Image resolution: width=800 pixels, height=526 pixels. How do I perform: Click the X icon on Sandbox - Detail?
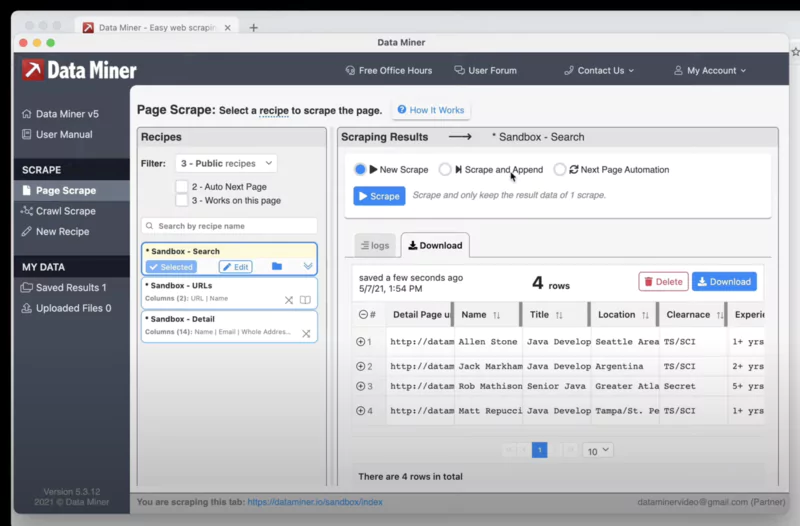pos(306,334)
